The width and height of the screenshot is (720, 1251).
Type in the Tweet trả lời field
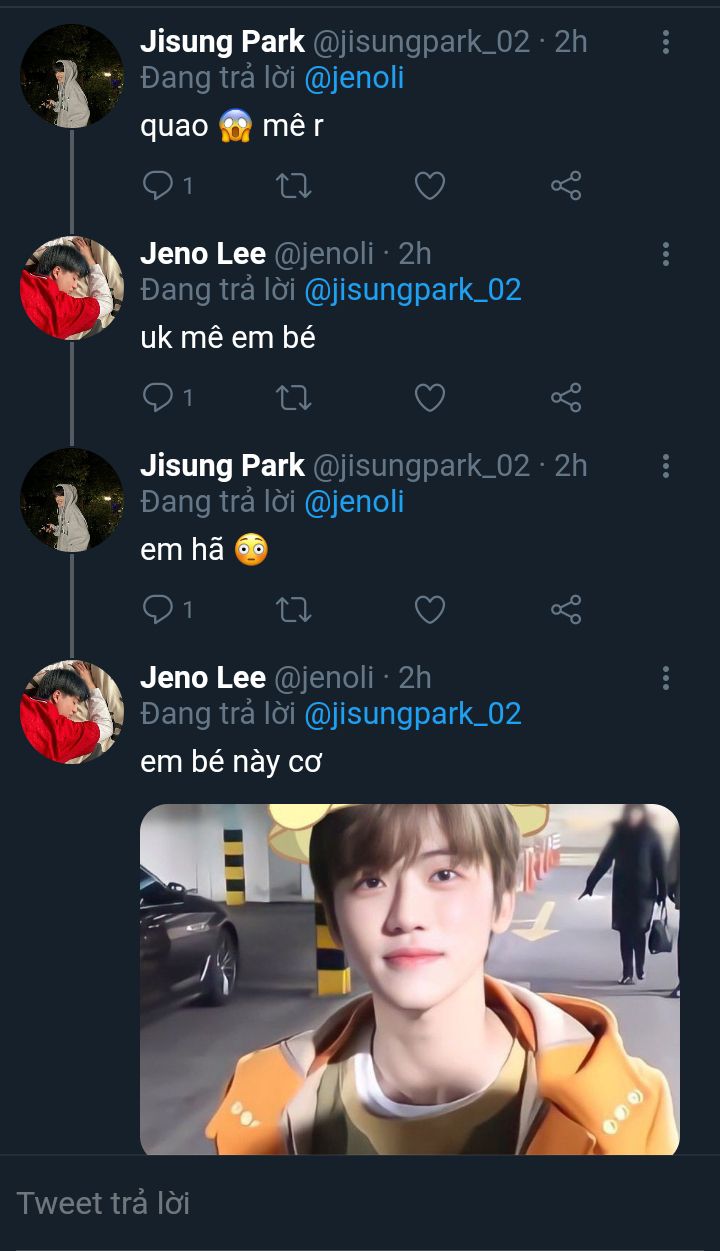[x=360, y=1203]
